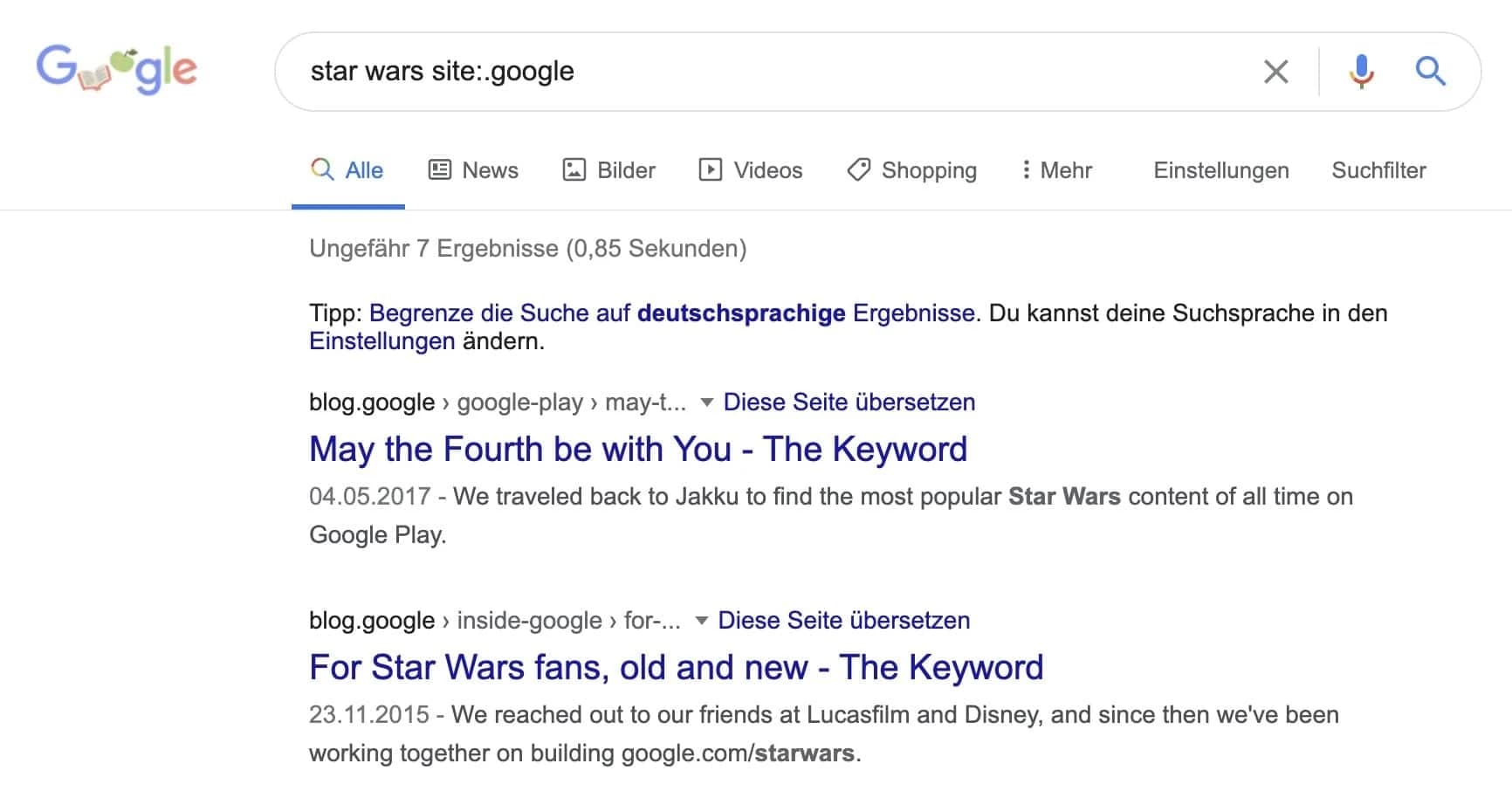Image resolution: width=1512 pixels, height=798 pixels.
Task: Click the Videos play icon
Action: pyautogui.click(x=711, y=169)
